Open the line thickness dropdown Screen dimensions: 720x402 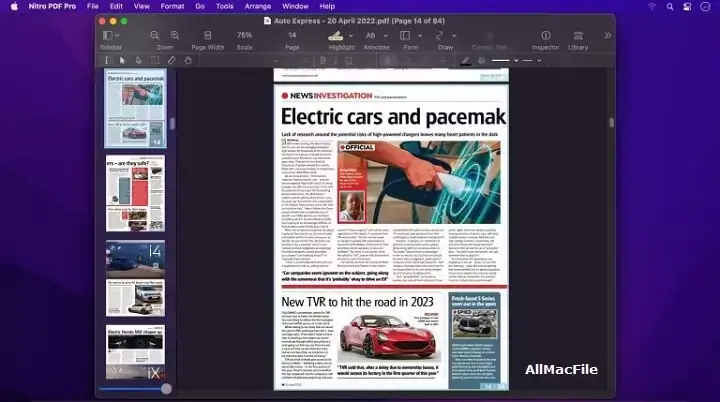click(516, 60)
